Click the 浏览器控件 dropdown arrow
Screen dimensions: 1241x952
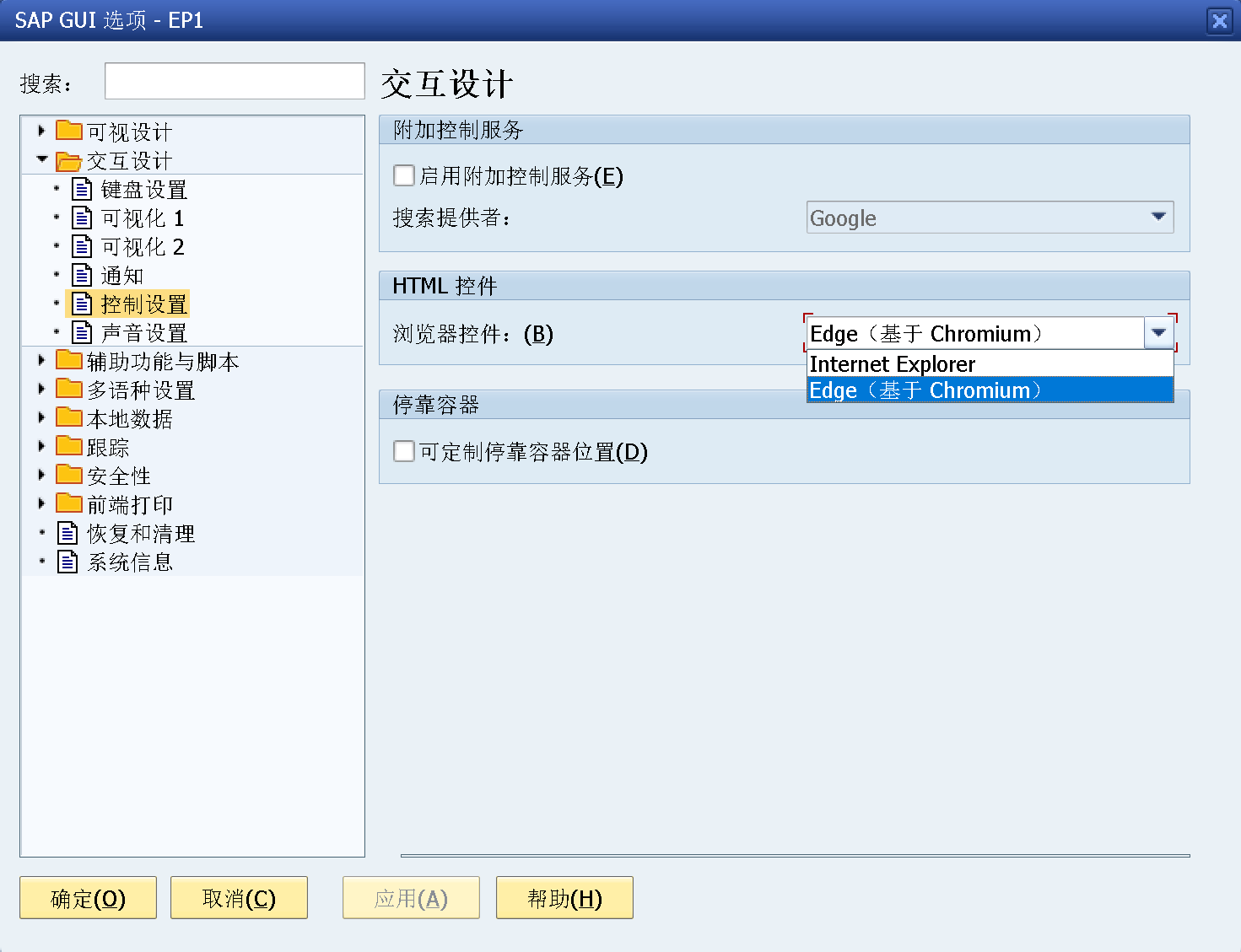point(1157,333)
